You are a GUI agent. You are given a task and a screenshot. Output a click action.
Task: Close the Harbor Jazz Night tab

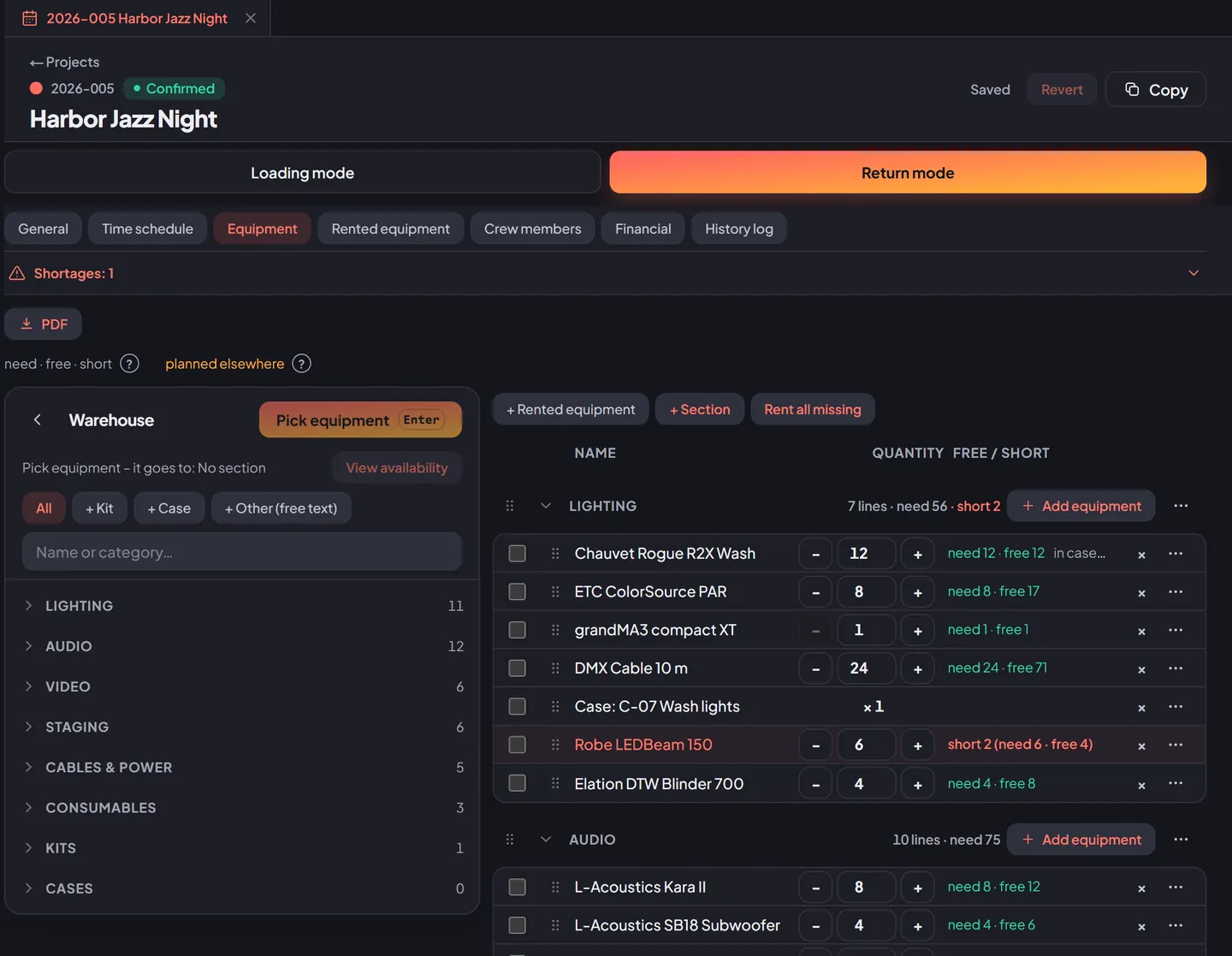(x=251, y=18)
